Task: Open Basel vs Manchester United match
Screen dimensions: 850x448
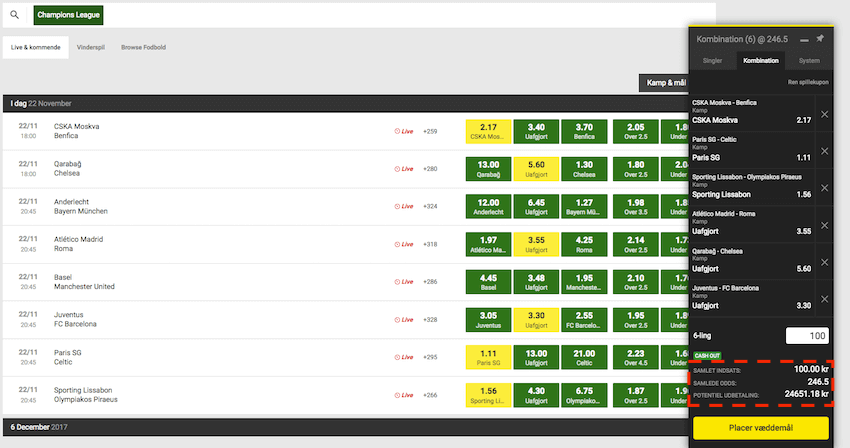Action: pos(84,281)
